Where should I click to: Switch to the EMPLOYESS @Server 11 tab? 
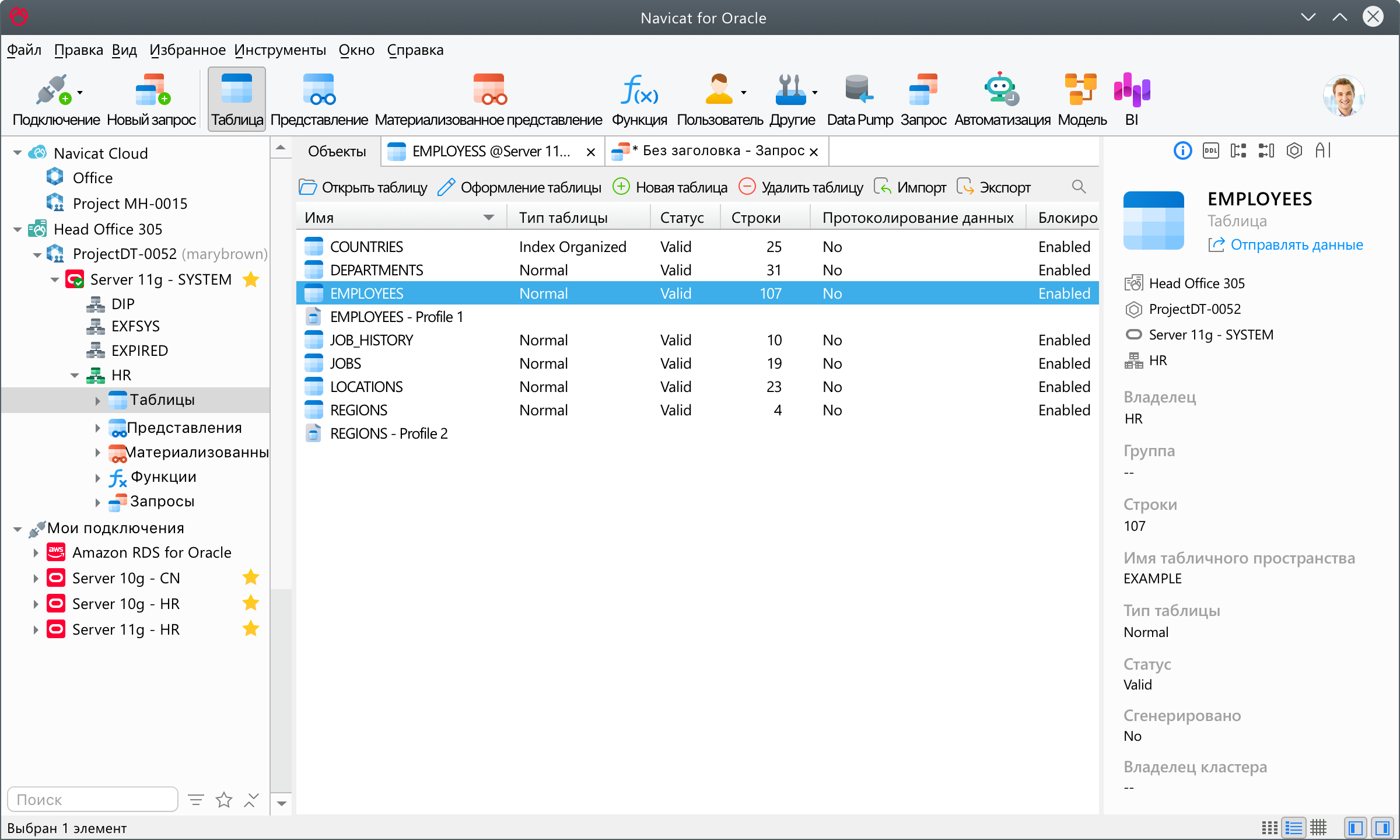[491, 152]
